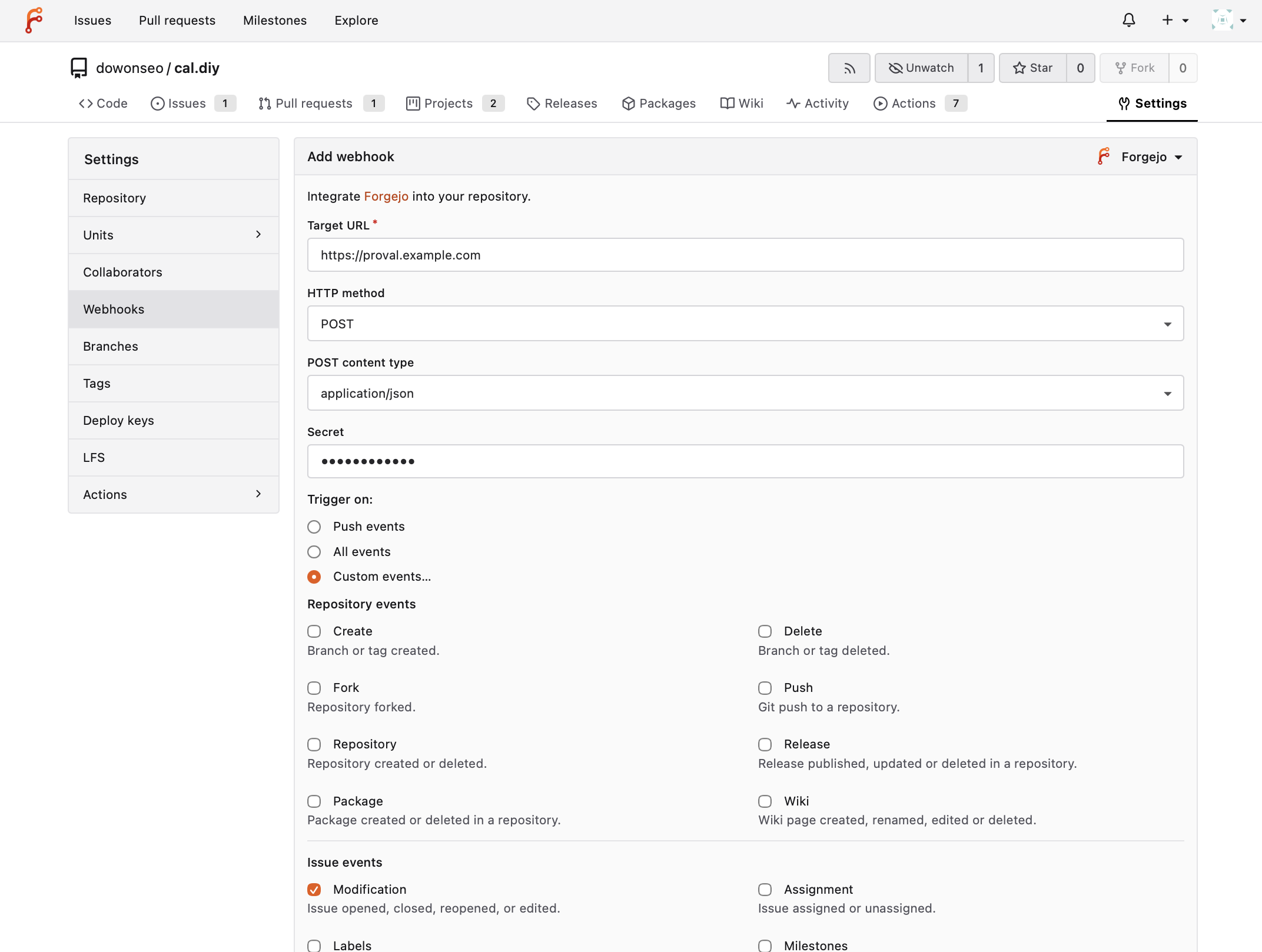Click the Target URL input field
The height and width of the screenshot is (952, 1262).
tap(745, 255)
